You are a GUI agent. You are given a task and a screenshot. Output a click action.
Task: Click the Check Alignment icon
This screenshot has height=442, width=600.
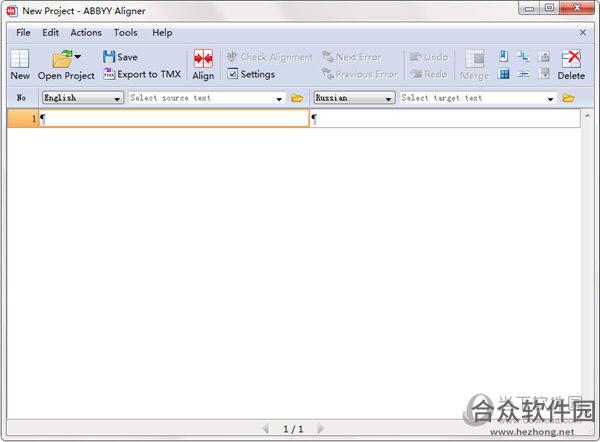(x=232, y=57)
